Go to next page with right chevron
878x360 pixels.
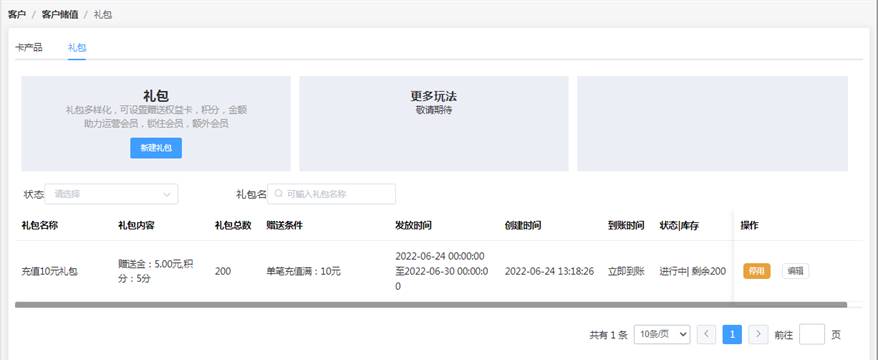point(758,334)
